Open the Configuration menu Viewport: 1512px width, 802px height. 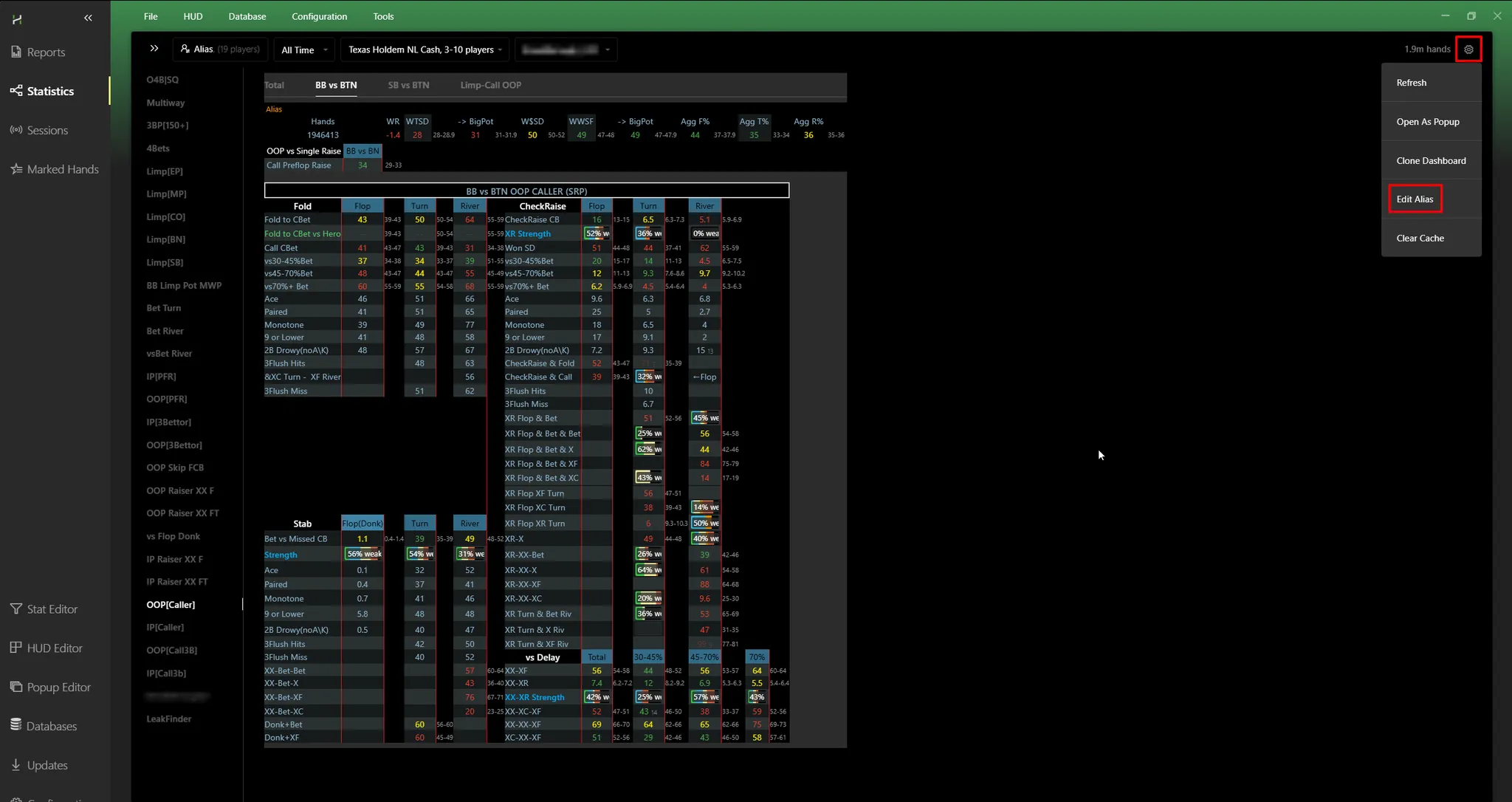(x=319, y=16)
